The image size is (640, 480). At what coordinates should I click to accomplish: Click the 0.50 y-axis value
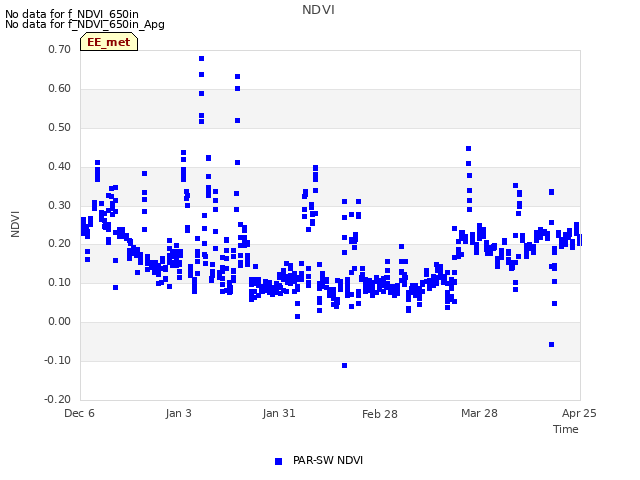[x=59, y=127]
